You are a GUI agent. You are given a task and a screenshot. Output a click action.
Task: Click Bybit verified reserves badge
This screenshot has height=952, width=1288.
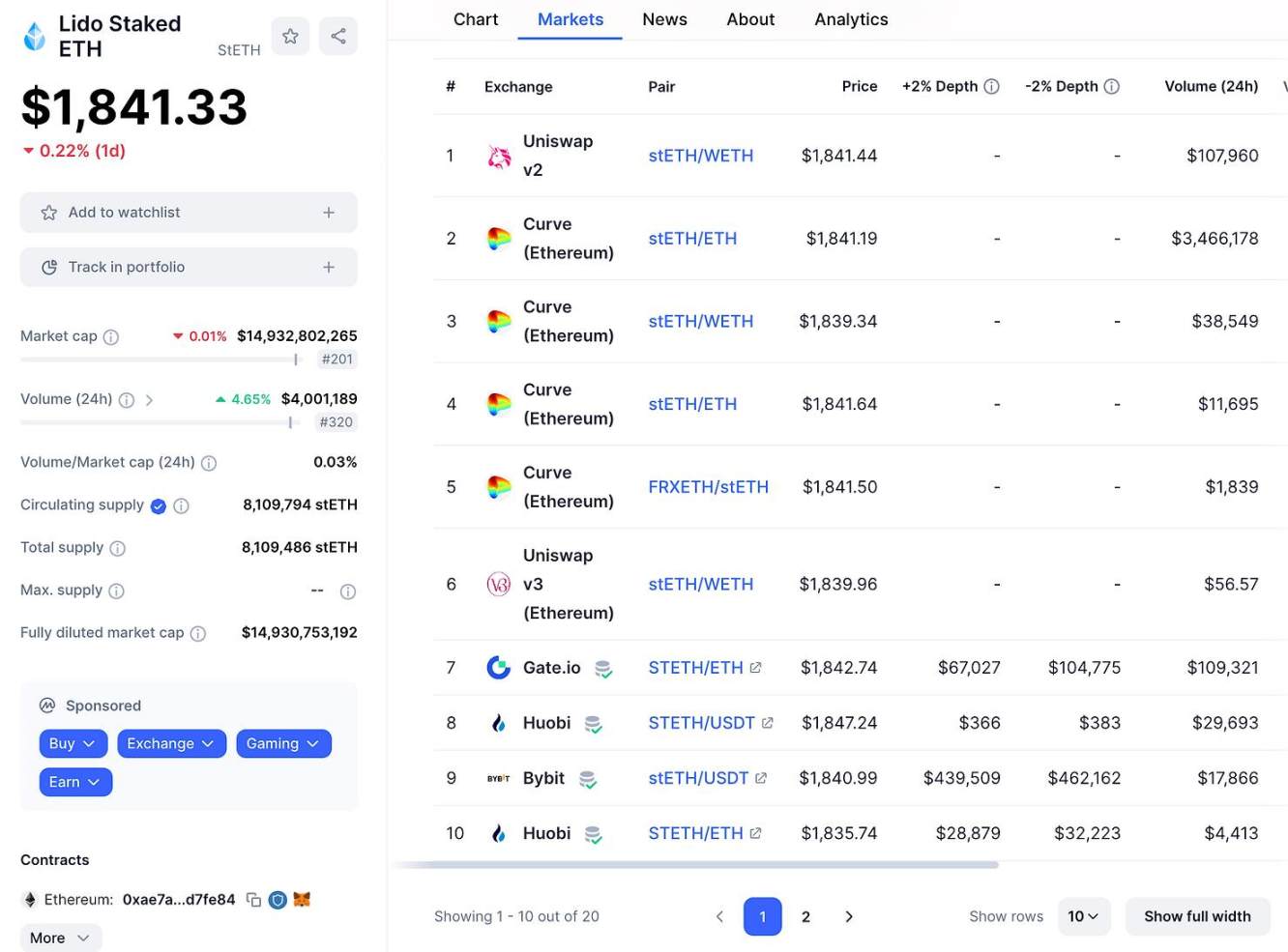point(587,779)
